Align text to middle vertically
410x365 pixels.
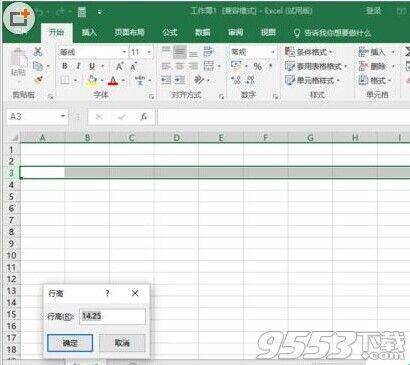[x=180, y=52]
